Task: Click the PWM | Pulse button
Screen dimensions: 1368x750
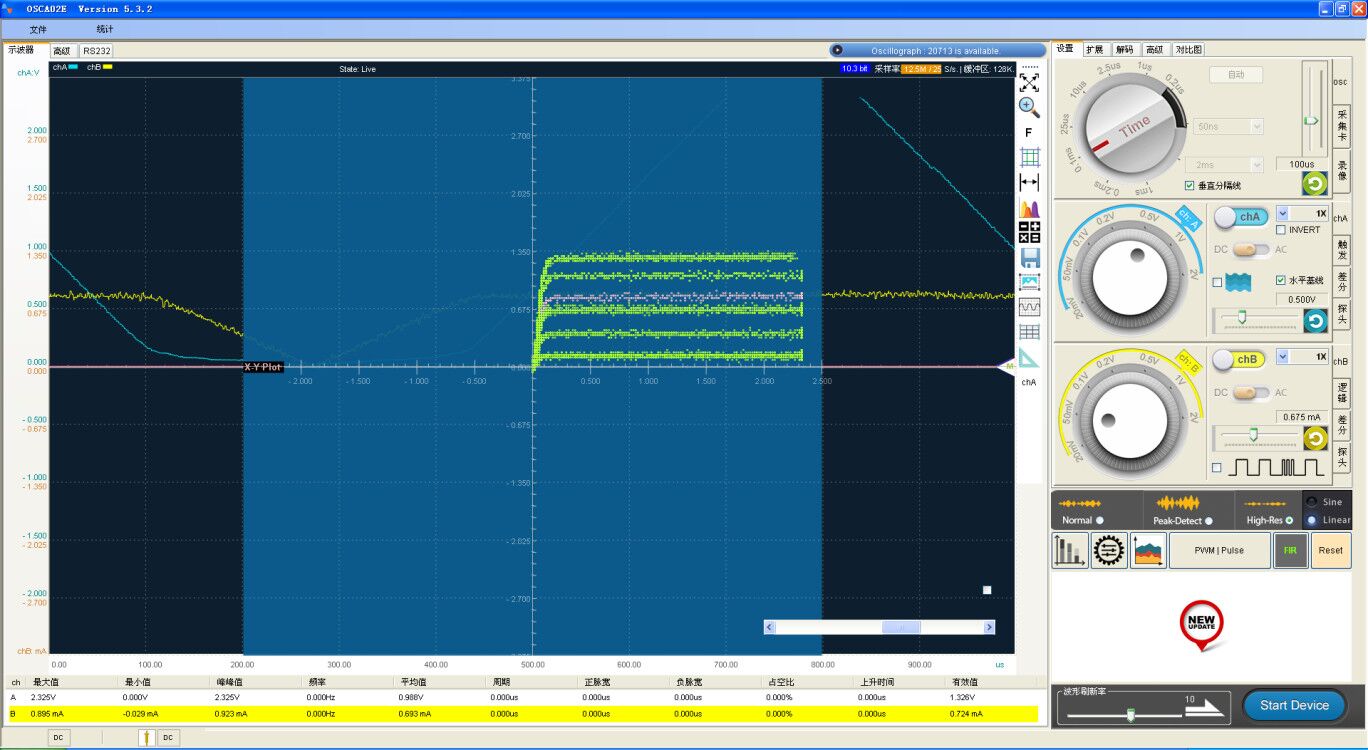Action: point(1219,550)
